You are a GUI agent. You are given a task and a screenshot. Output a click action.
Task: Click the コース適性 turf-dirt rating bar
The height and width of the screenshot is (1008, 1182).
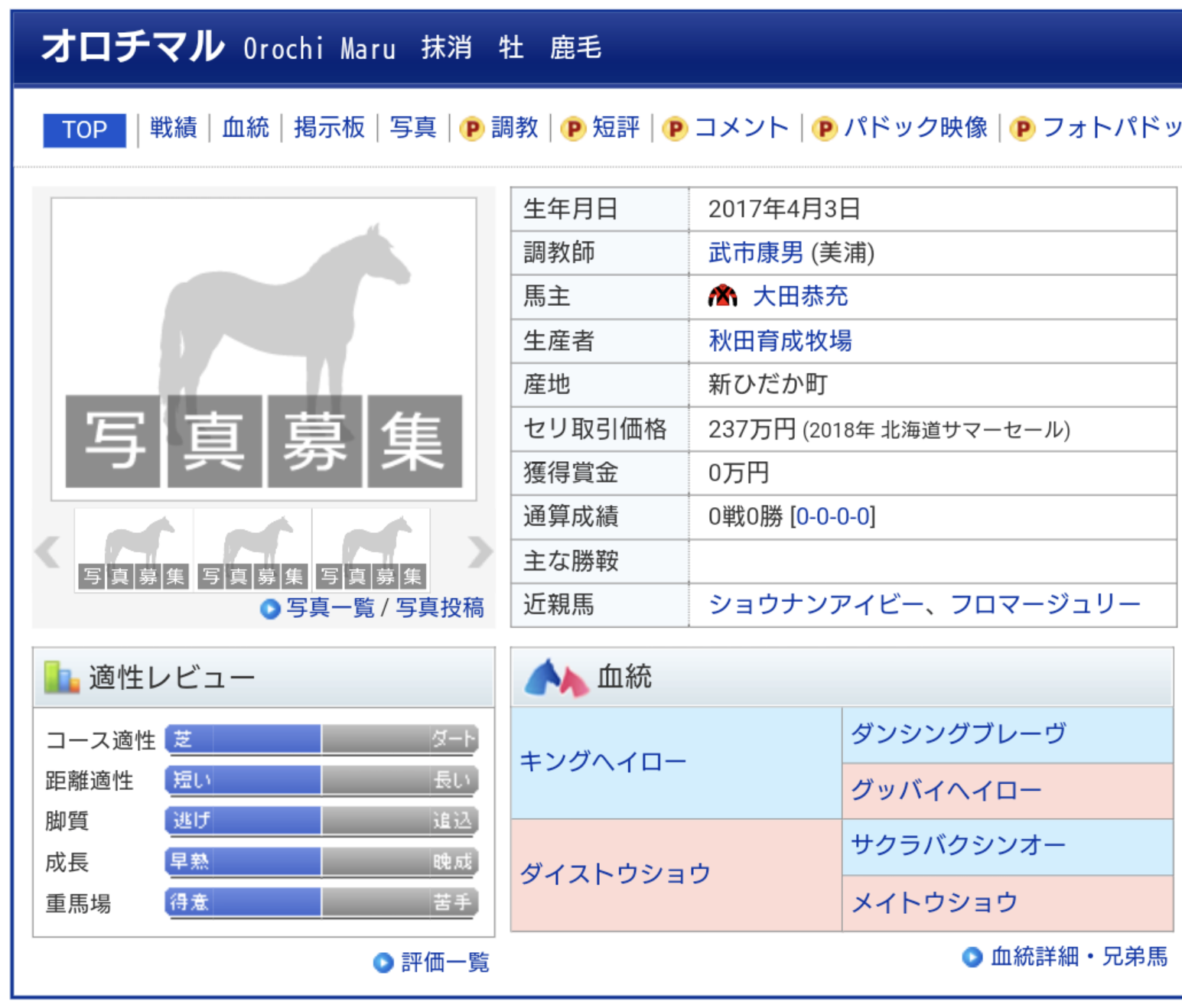(x=321, y=739)
